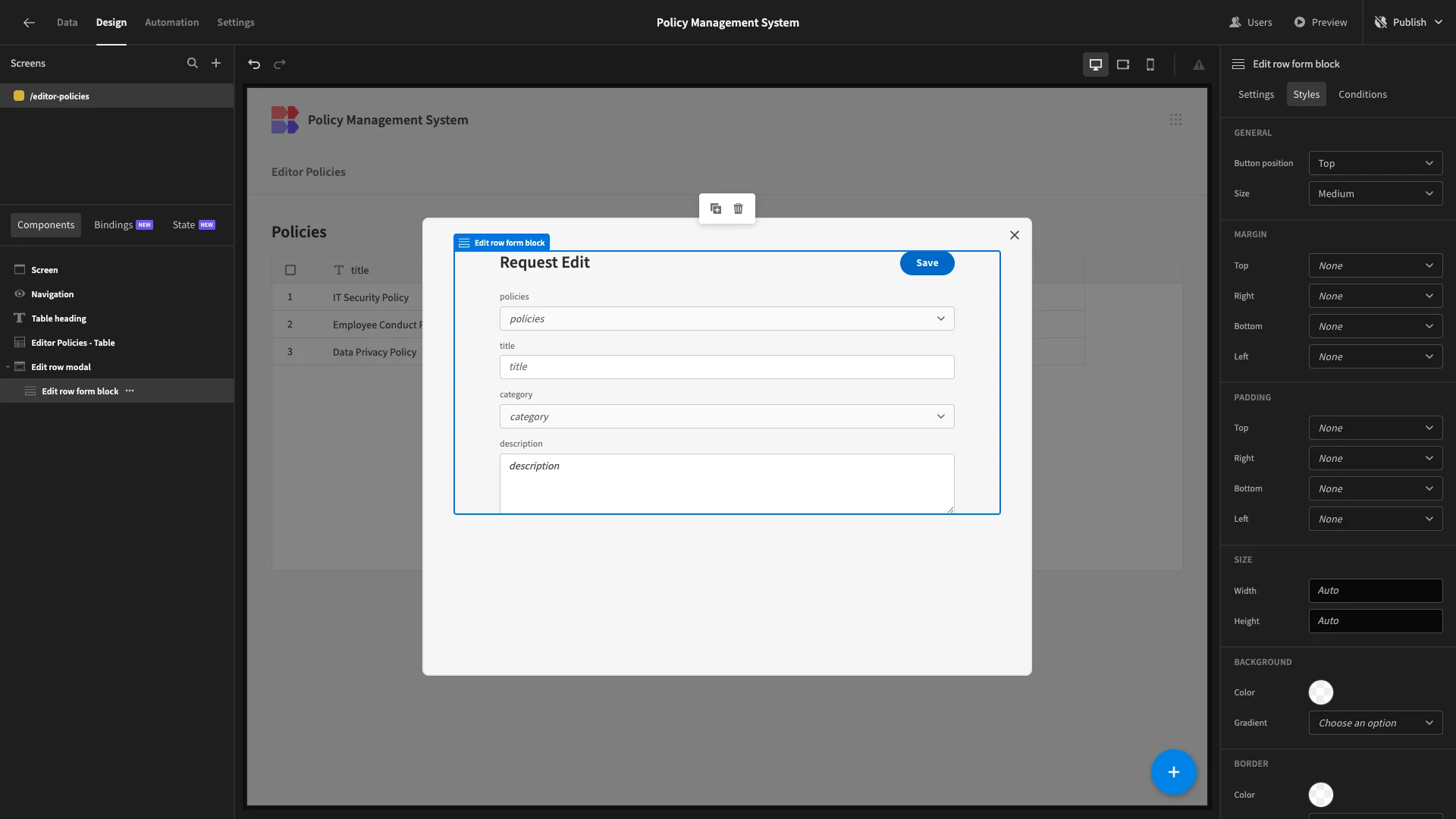Click Editor Policies navigation link

click(x=309, y=172)
